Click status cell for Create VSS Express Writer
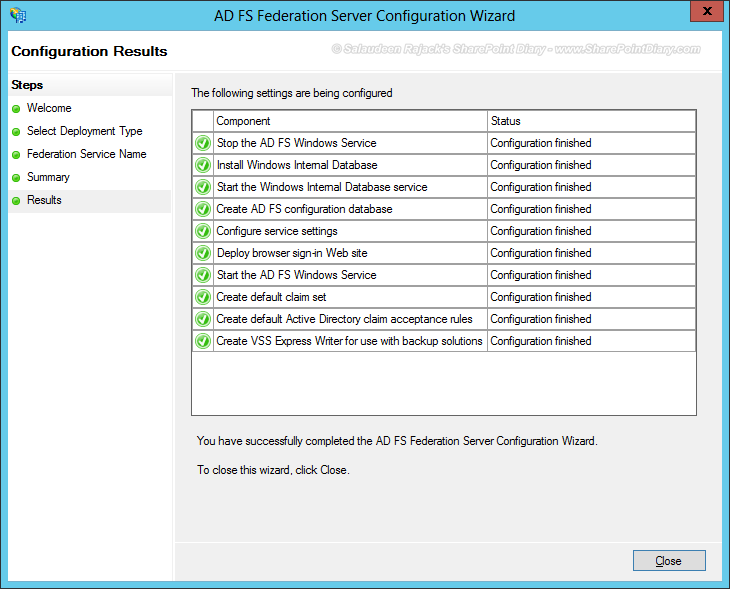 [592, 341]
